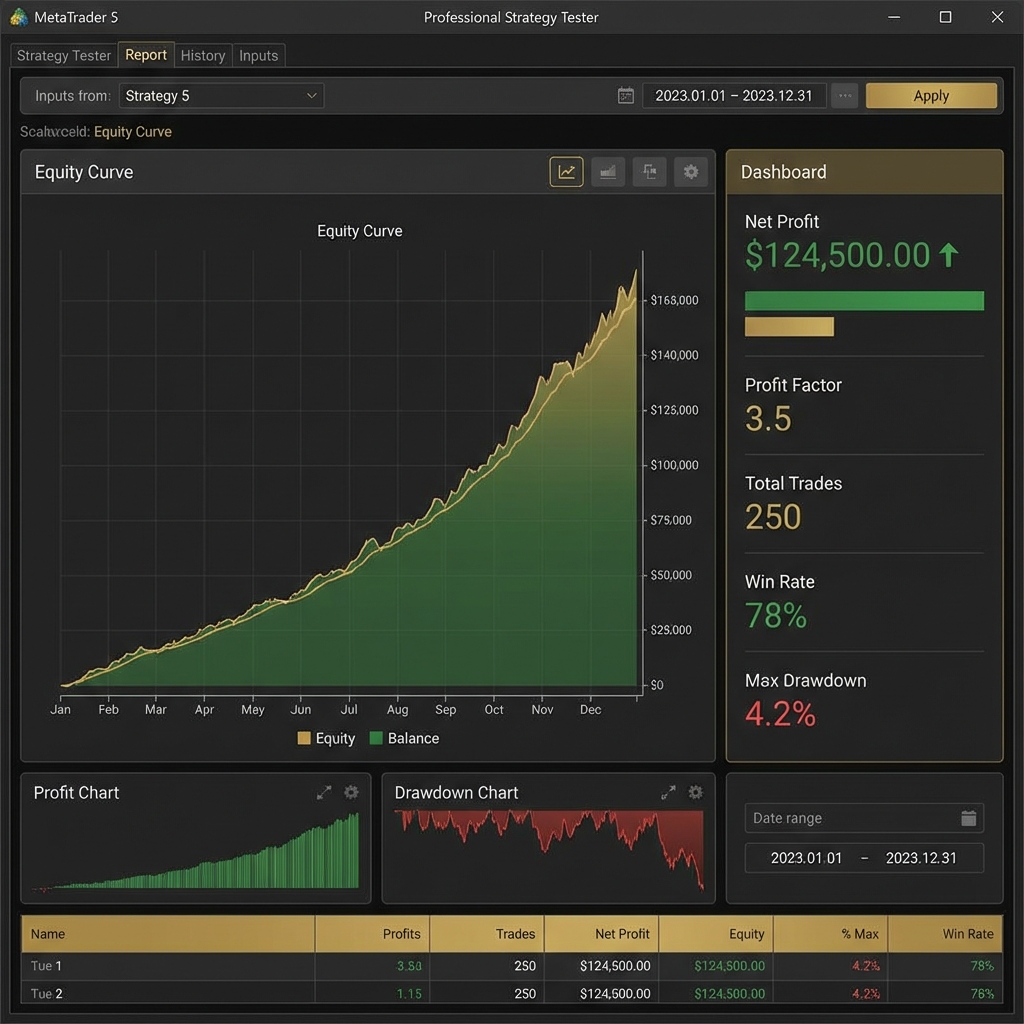Open Drawdown Chart settings gear icon
This screenshot has width=1024, height=1024.
tap(695, 792)
